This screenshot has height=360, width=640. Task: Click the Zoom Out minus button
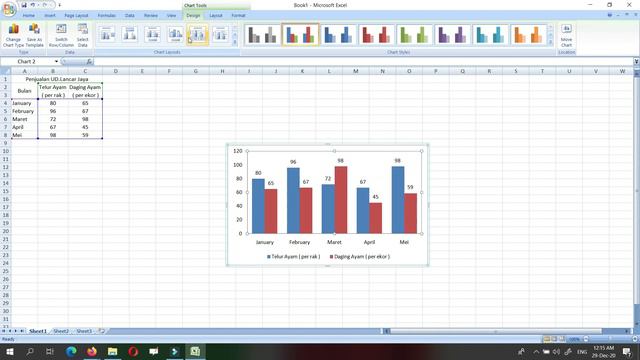pyautogui.click(x=586, y=339)
